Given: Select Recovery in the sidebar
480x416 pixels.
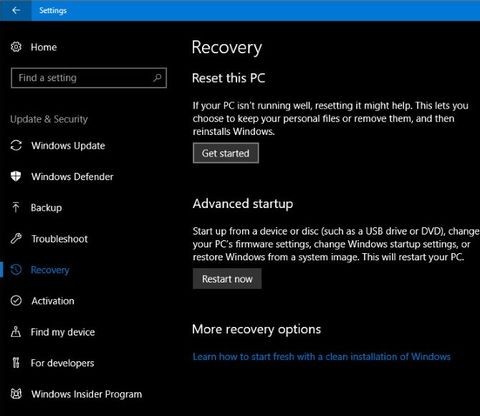Looking at the screenshot, I should tap(50, 270).
